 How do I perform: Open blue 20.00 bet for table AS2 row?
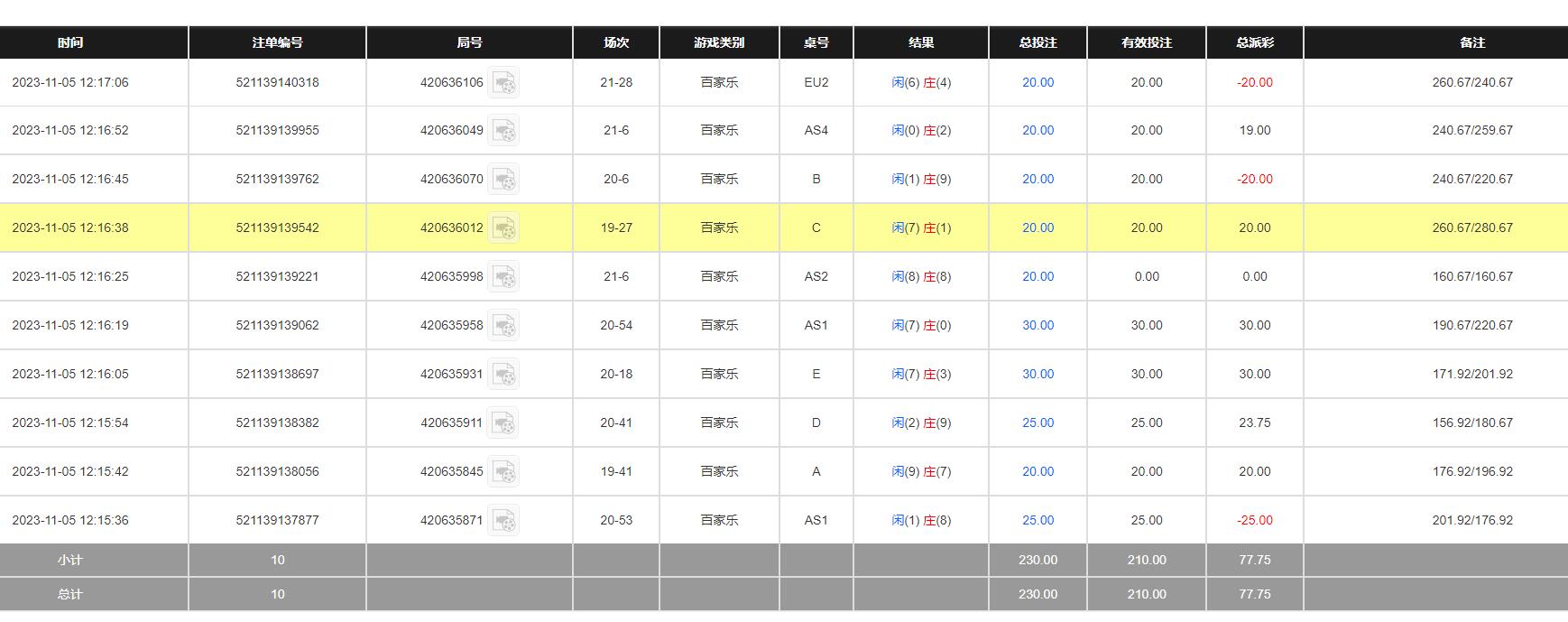(1038, 276)
